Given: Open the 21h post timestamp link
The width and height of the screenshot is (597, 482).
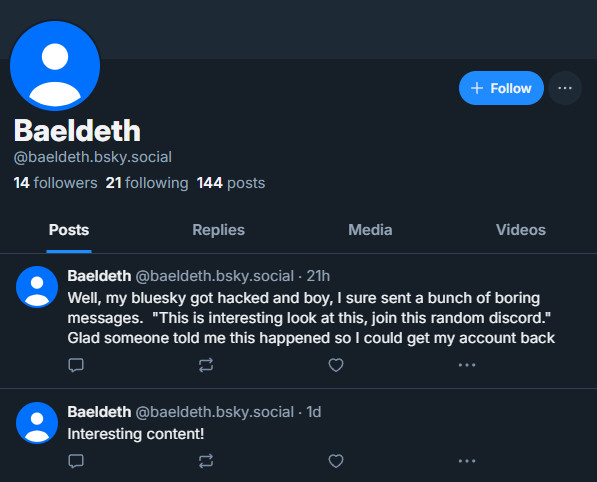Looking at the screenshot, I should coord(318,276).
